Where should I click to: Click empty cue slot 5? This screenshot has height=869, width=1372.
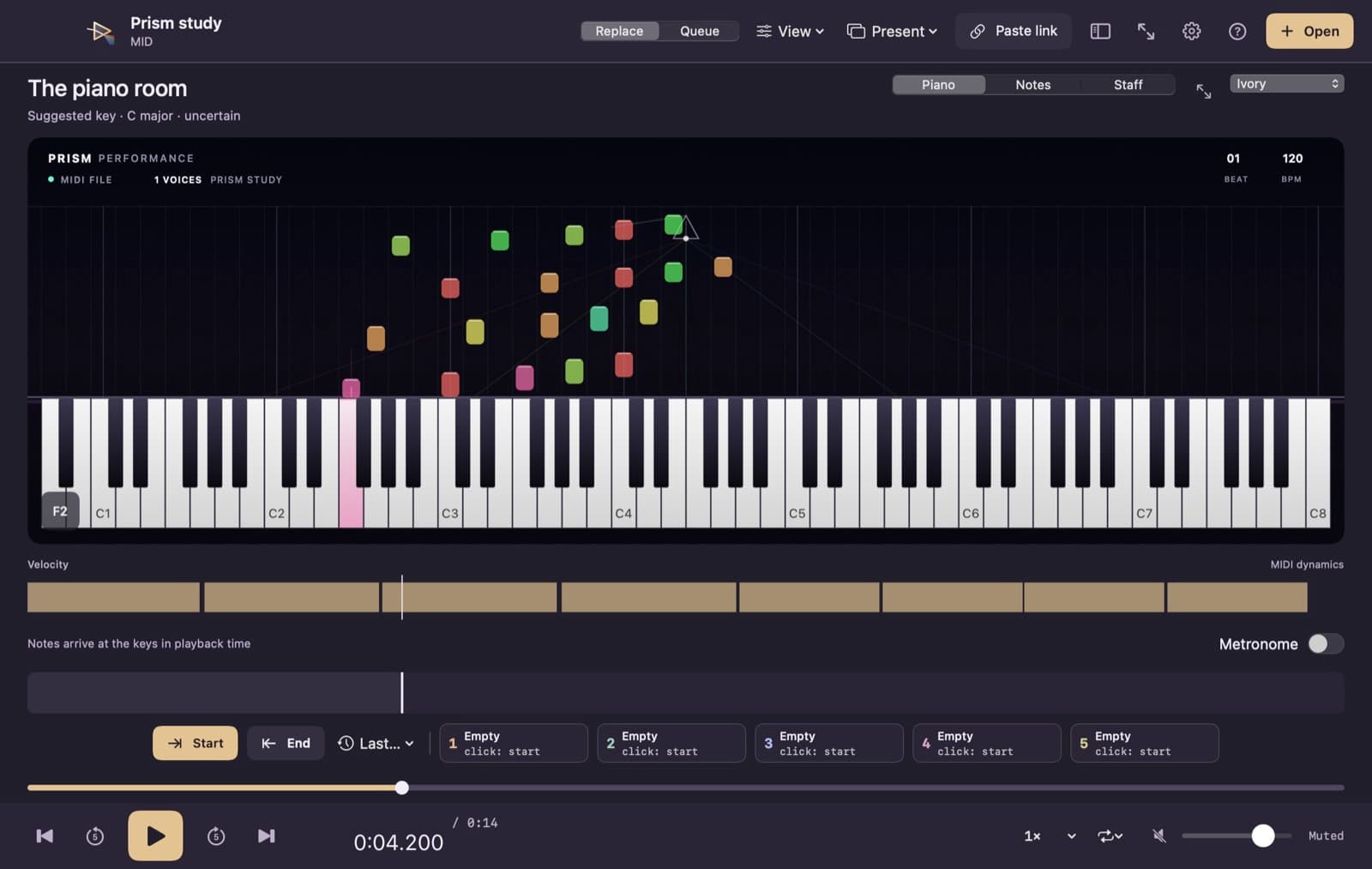pos(1145,743)
